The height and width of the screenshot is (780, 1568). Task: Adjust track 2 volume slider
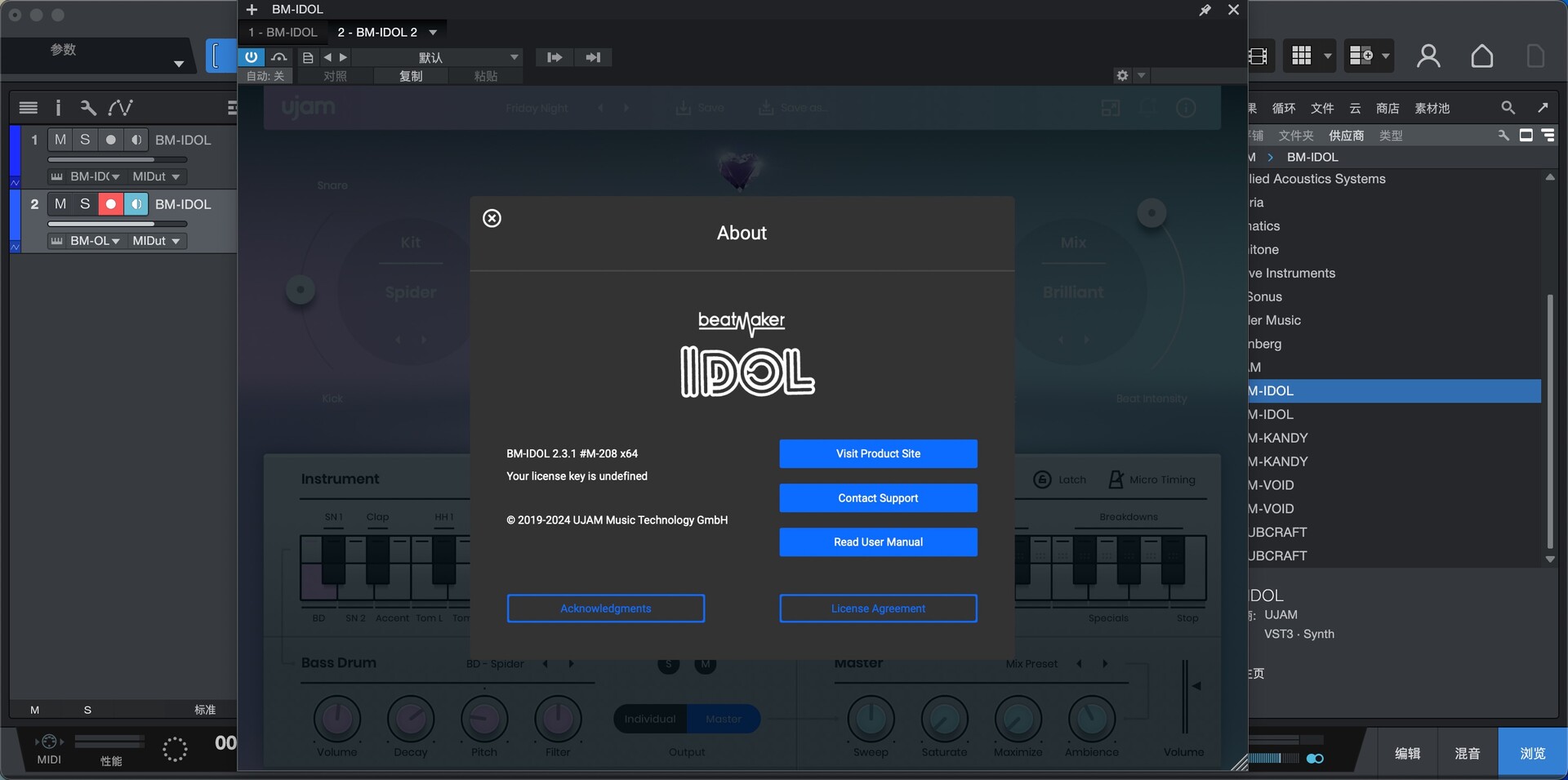pos(118,224)
